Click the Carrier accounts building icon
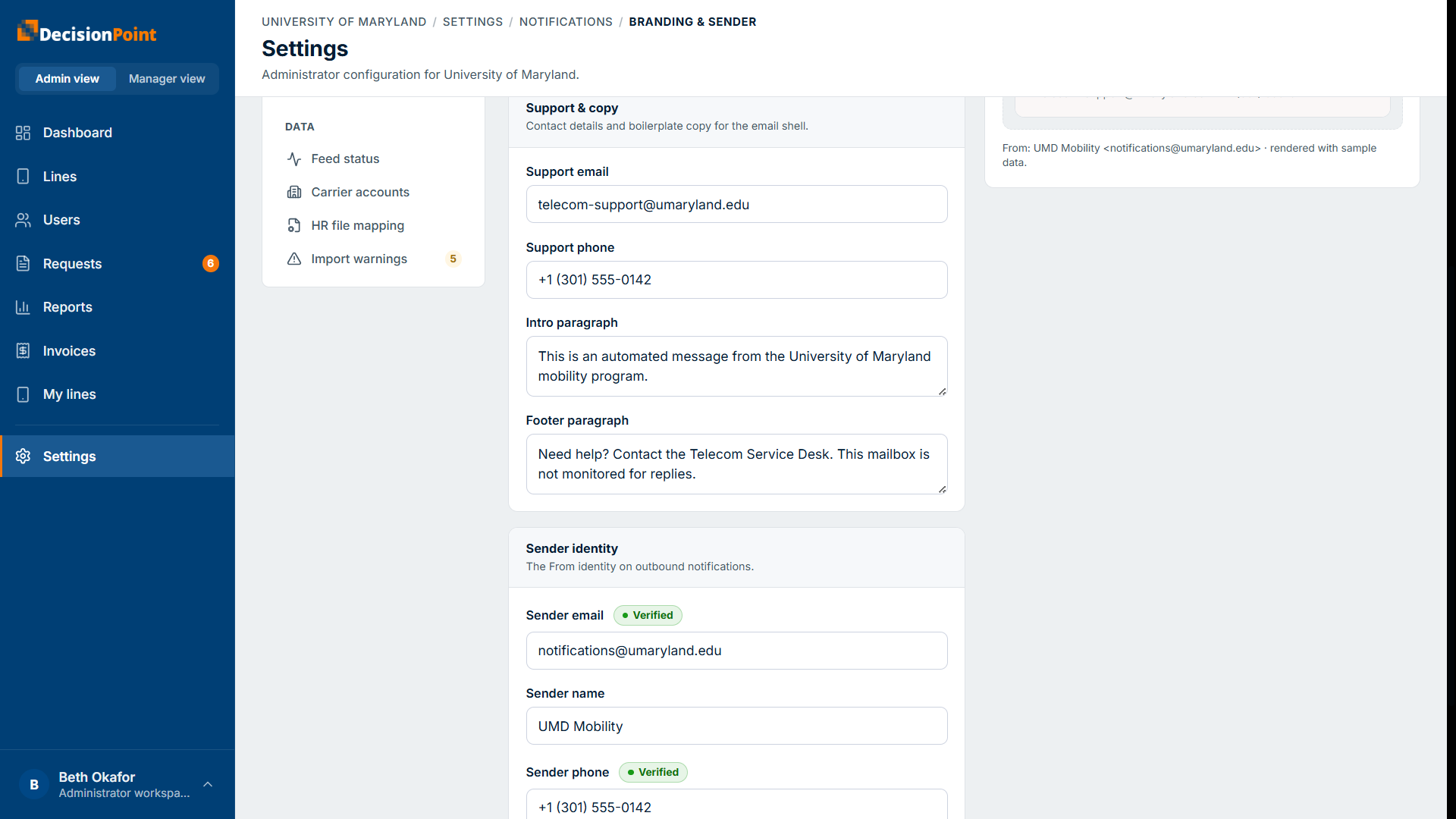 (294, 192)
